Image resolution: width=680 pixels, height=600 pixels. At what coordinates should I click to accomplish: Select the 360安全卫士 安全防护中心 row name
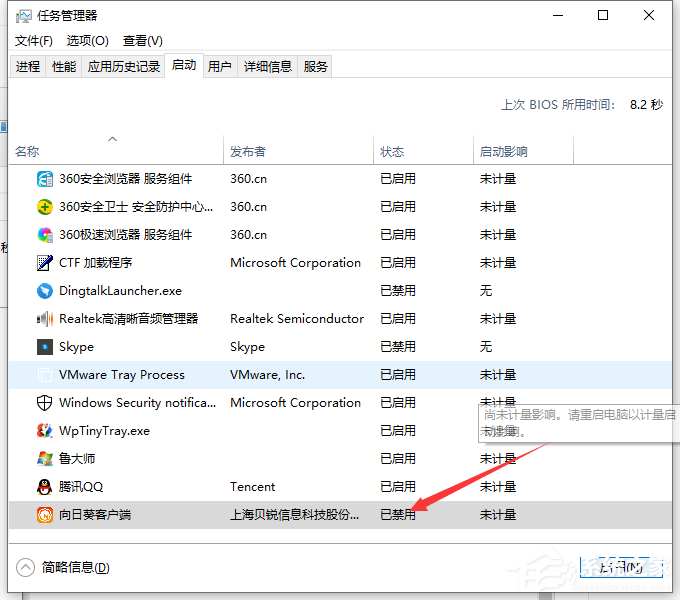136,207
